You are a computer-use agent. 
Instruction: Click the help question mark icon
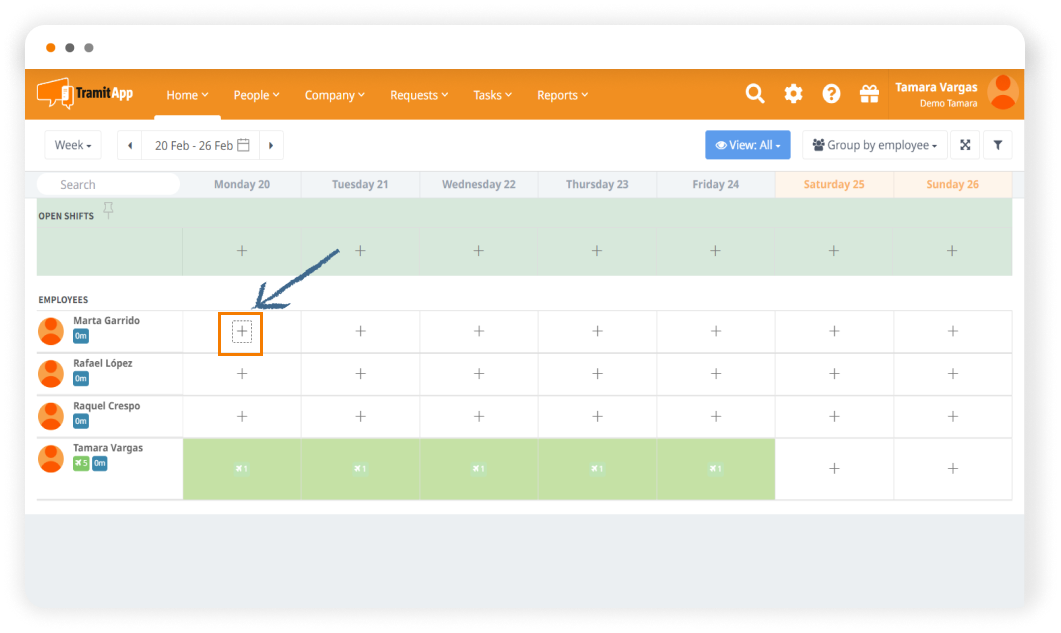click(831, 94)
